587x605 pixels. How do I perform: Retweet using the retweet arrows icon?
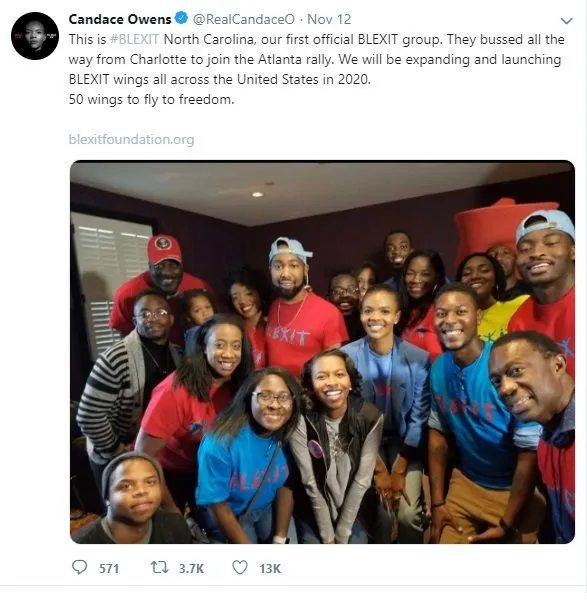coord(159,568)
